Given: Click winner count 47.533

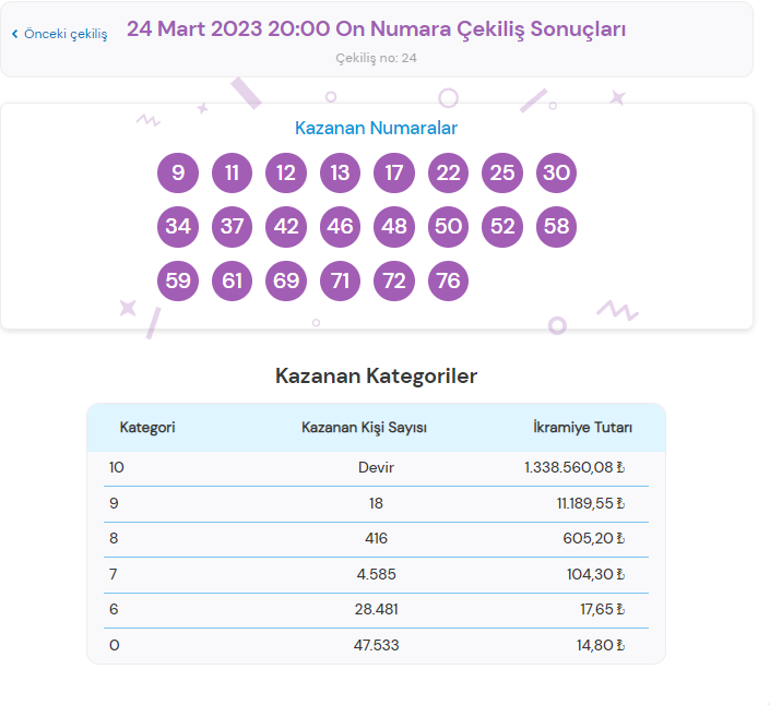Looking at the screenshot, I should click(x=376, y=645).
